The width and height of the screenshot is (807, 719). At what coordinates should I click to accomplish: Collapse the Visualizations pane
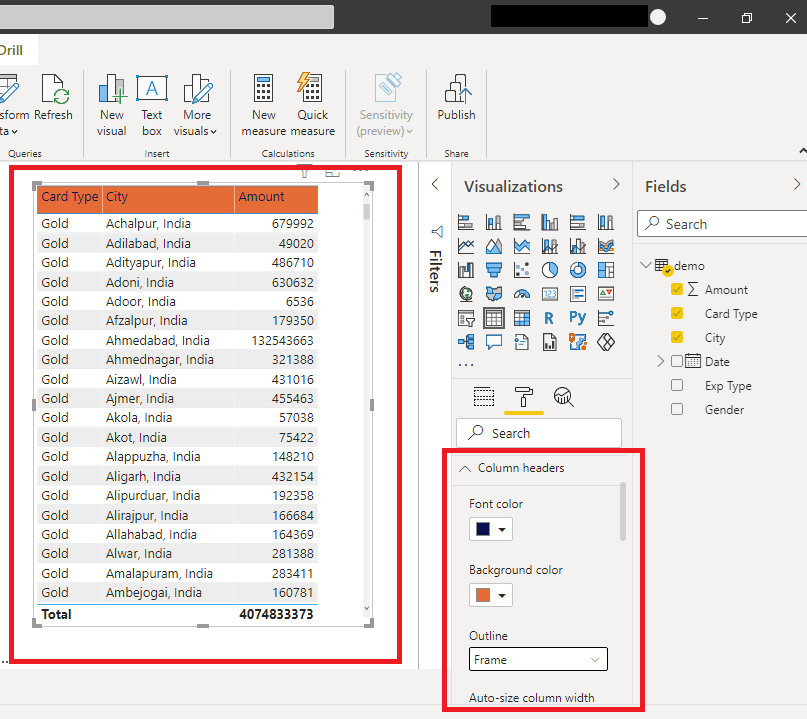tap(617, 186)
